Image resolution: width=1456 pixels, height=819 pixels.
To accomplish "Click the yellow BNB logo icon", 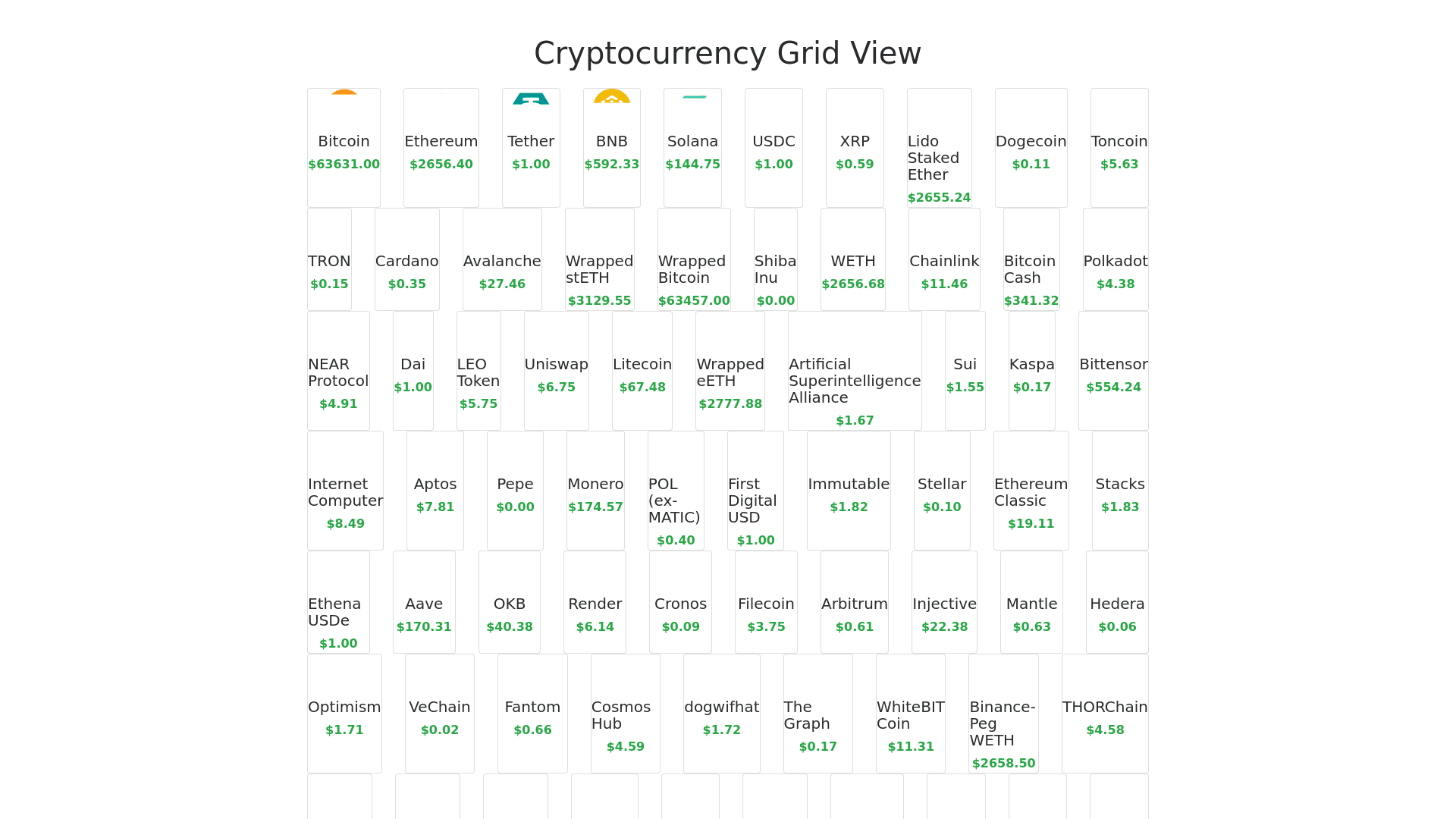I will pyautogui.click(x=612, y=97).
